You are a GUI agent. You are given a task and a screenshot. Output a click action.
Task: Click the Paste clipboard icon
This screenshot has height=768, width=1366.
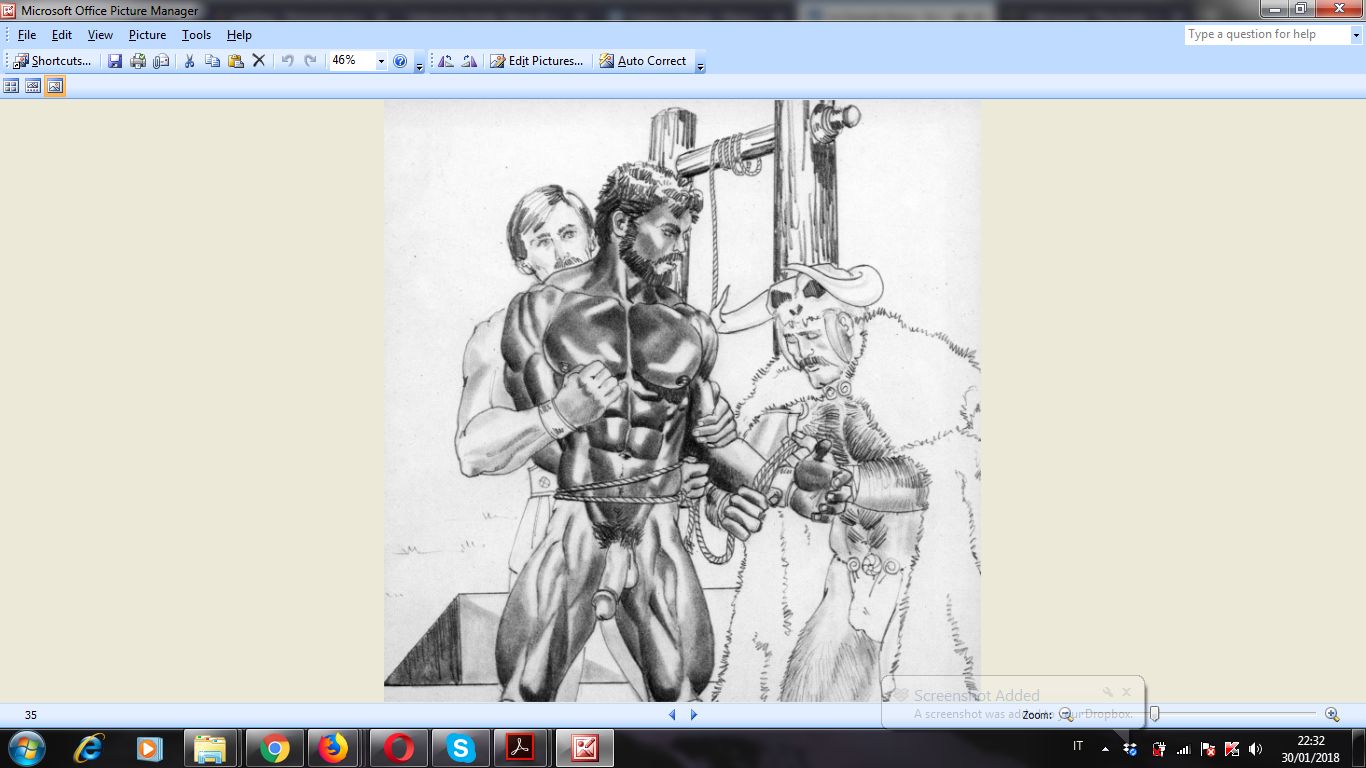coord(235,61)
